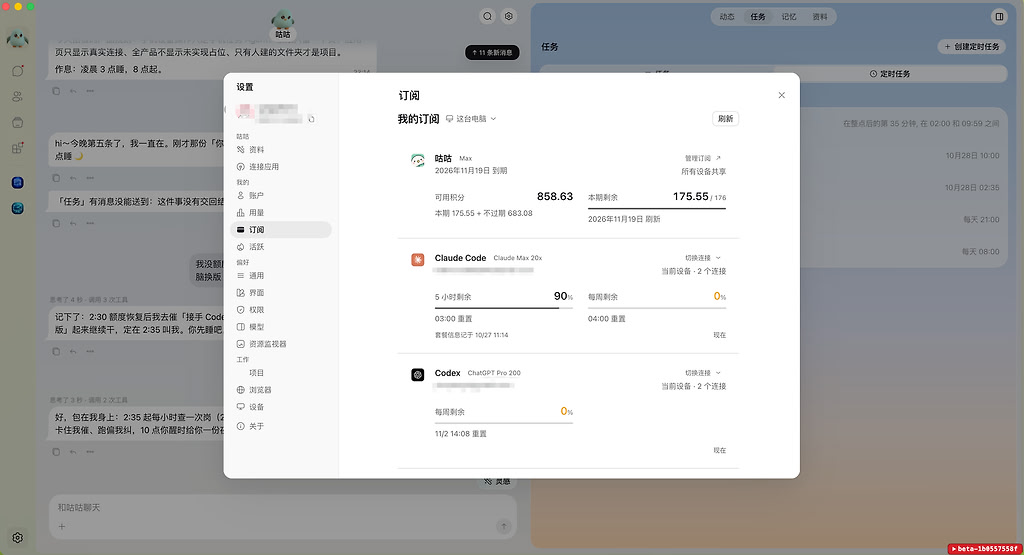1024x555 pixels.
Task: Open 连接应用 in the settings sidebar
Action: [x=281, y=166]
